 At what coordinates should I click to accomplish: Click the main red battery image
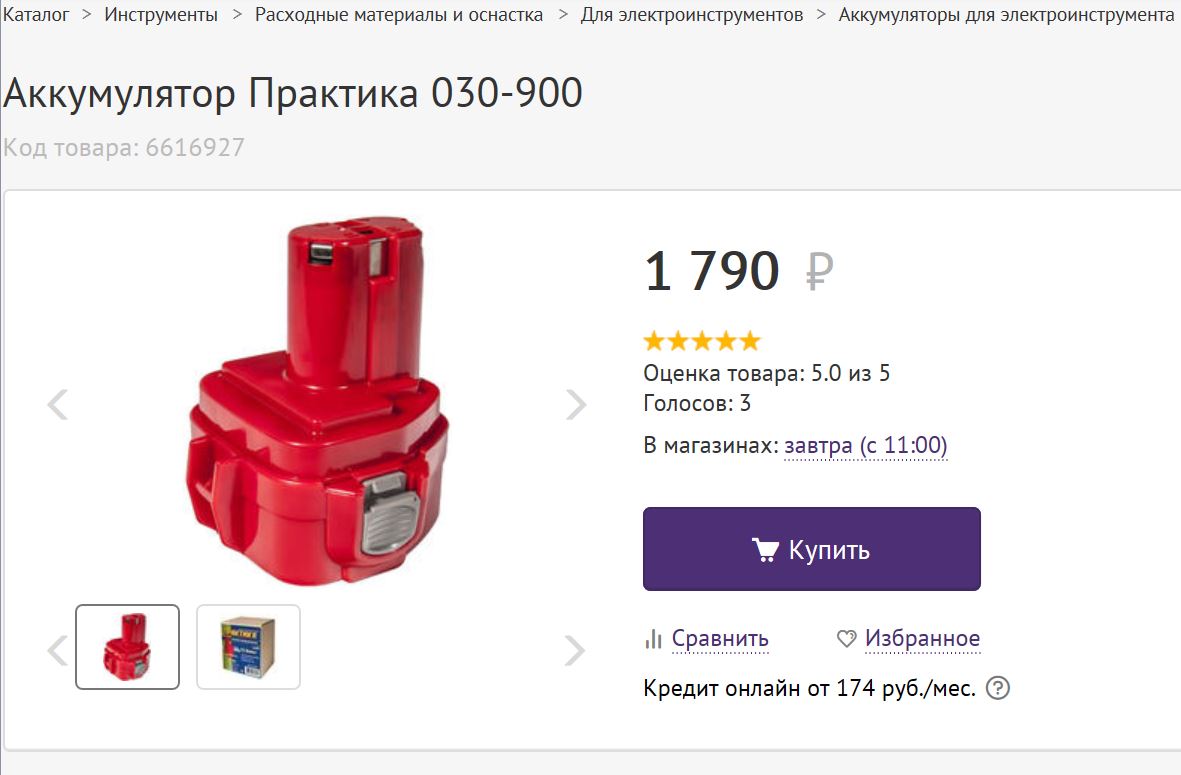click(317, 401)
